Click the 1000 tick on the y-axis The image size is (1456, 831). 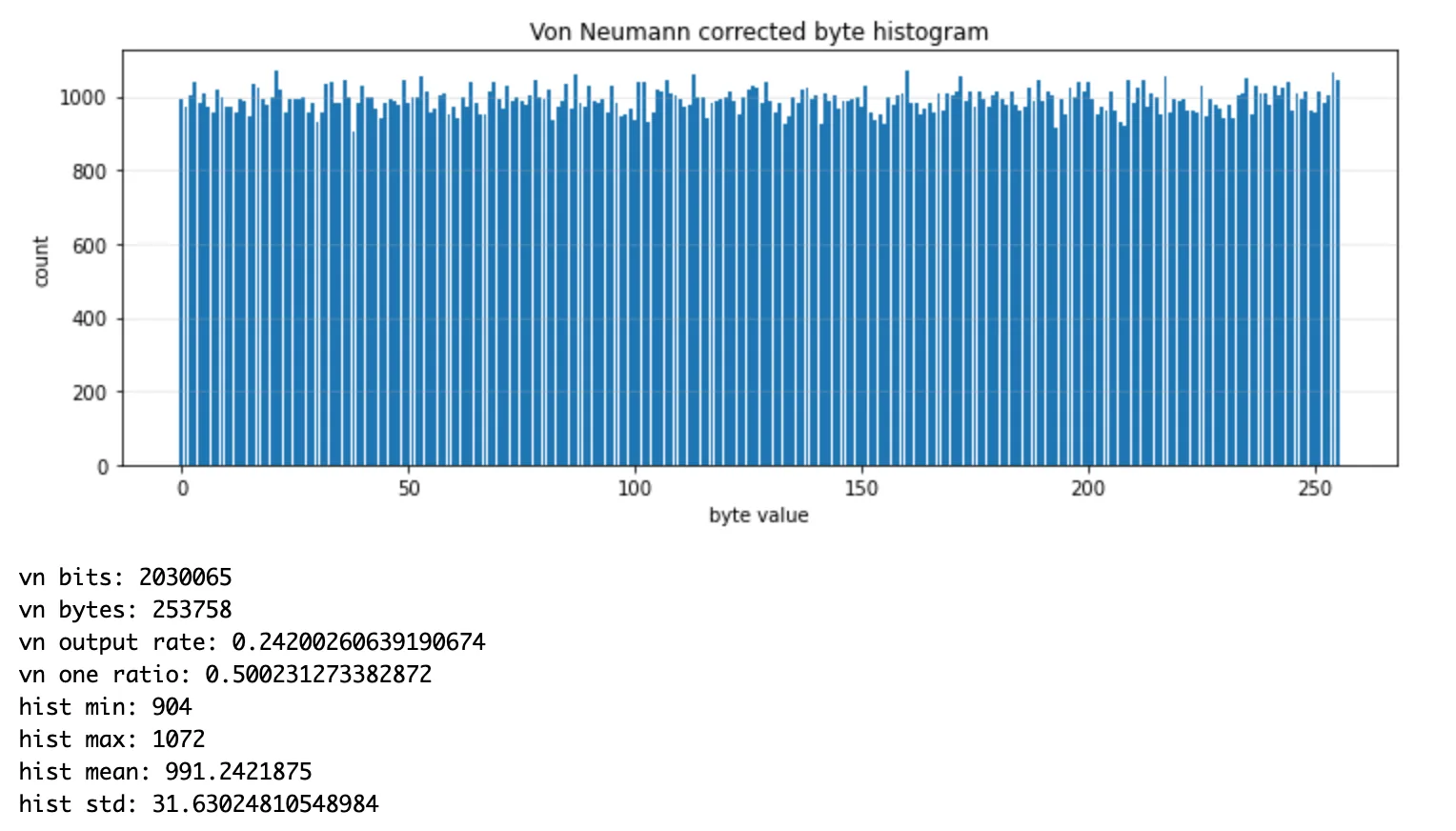pyautogui.click(x=83, y=98)
